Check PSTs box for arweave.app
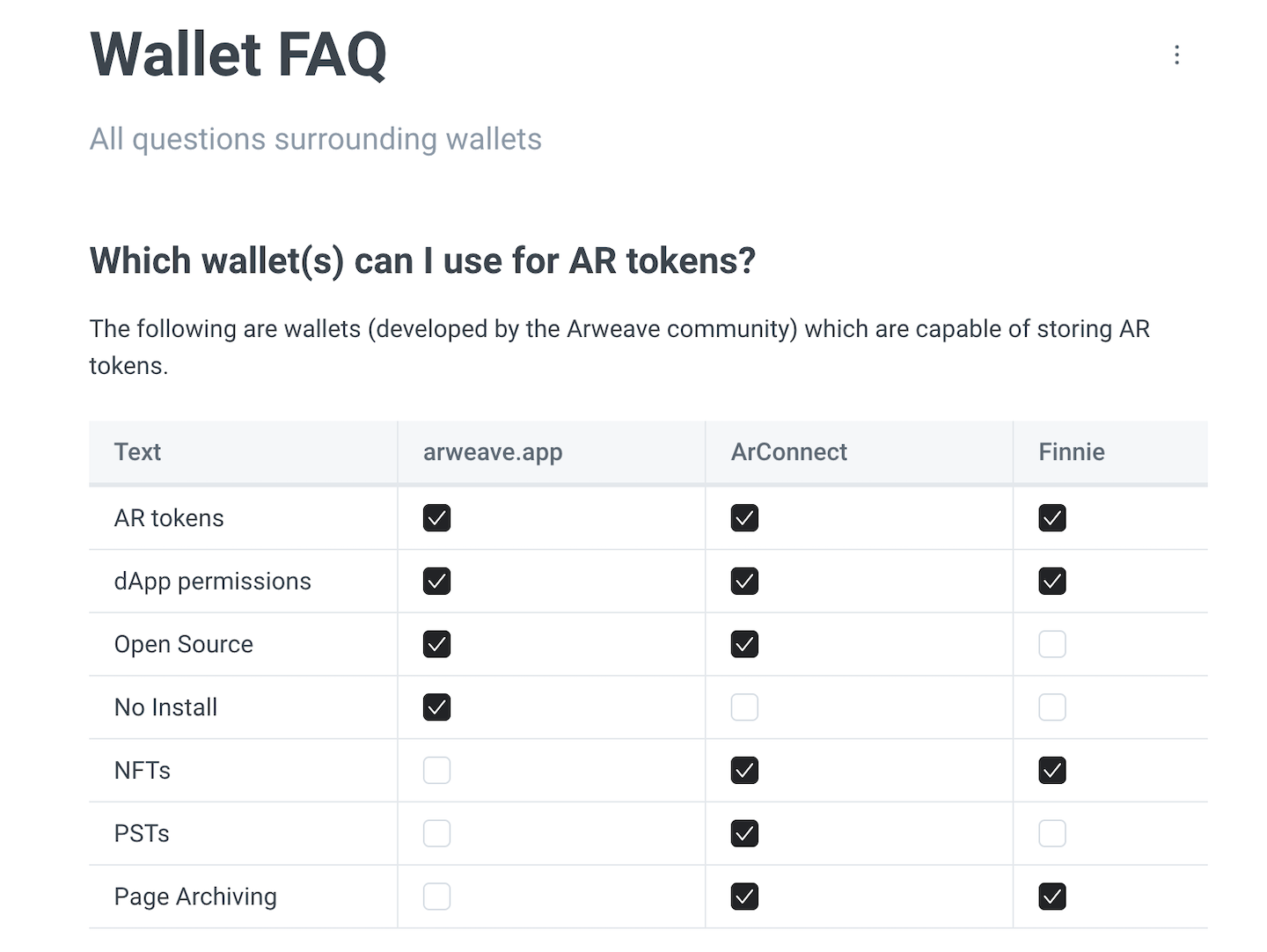The width and height of the screenshot is (1267, 952). (x=436, y=833)
